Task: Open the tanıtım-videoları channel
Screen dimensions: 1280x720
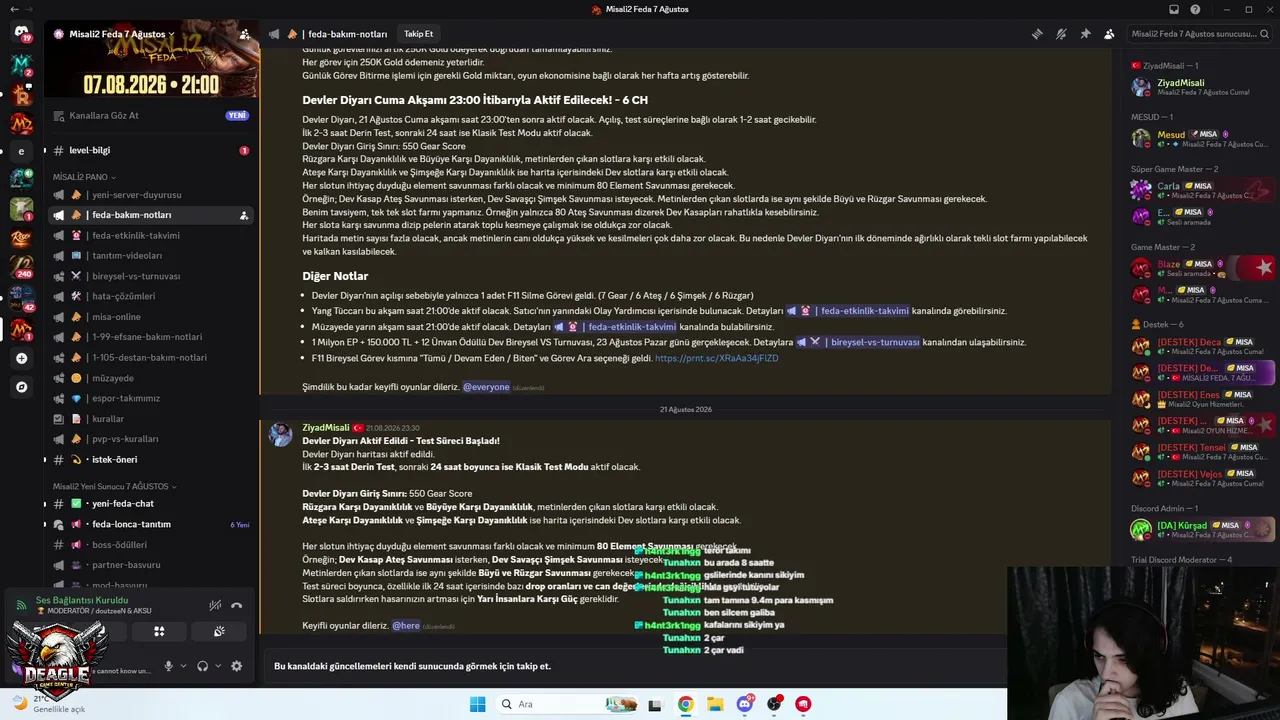Action: [x=149, y=256]
